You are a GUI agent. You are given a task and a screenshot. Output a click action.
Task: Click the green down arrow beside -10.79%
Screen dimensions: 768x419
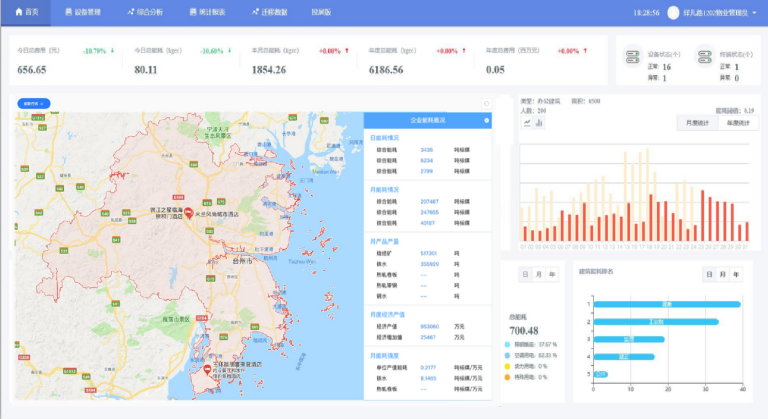tap(112, 50)
